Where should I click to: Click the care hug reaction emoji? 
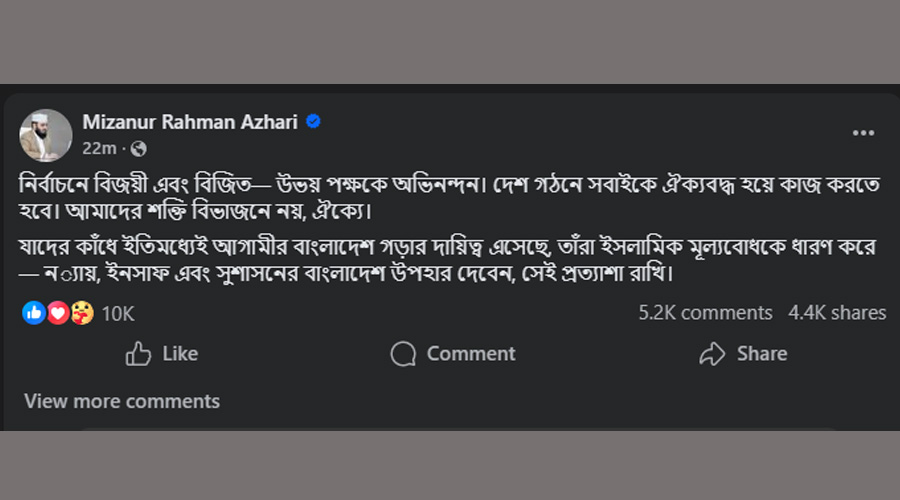tap(81, 313)
